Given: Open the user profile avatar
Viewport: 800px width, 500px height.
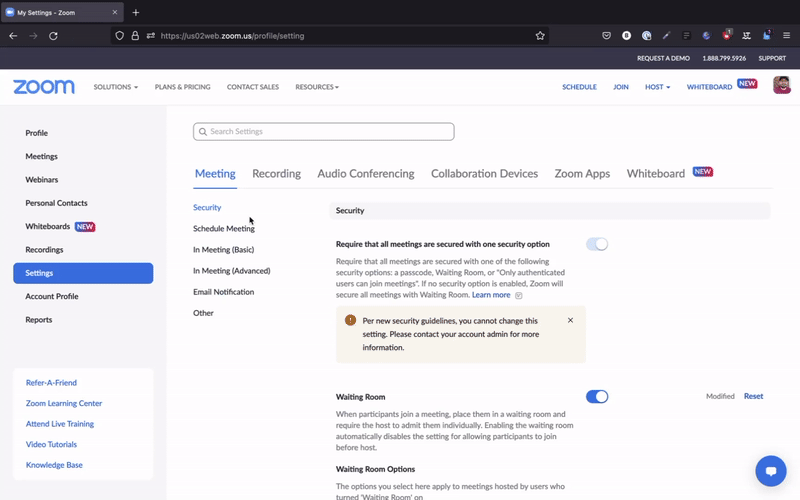Looking at the screenshot, I should tap(782, 85).
